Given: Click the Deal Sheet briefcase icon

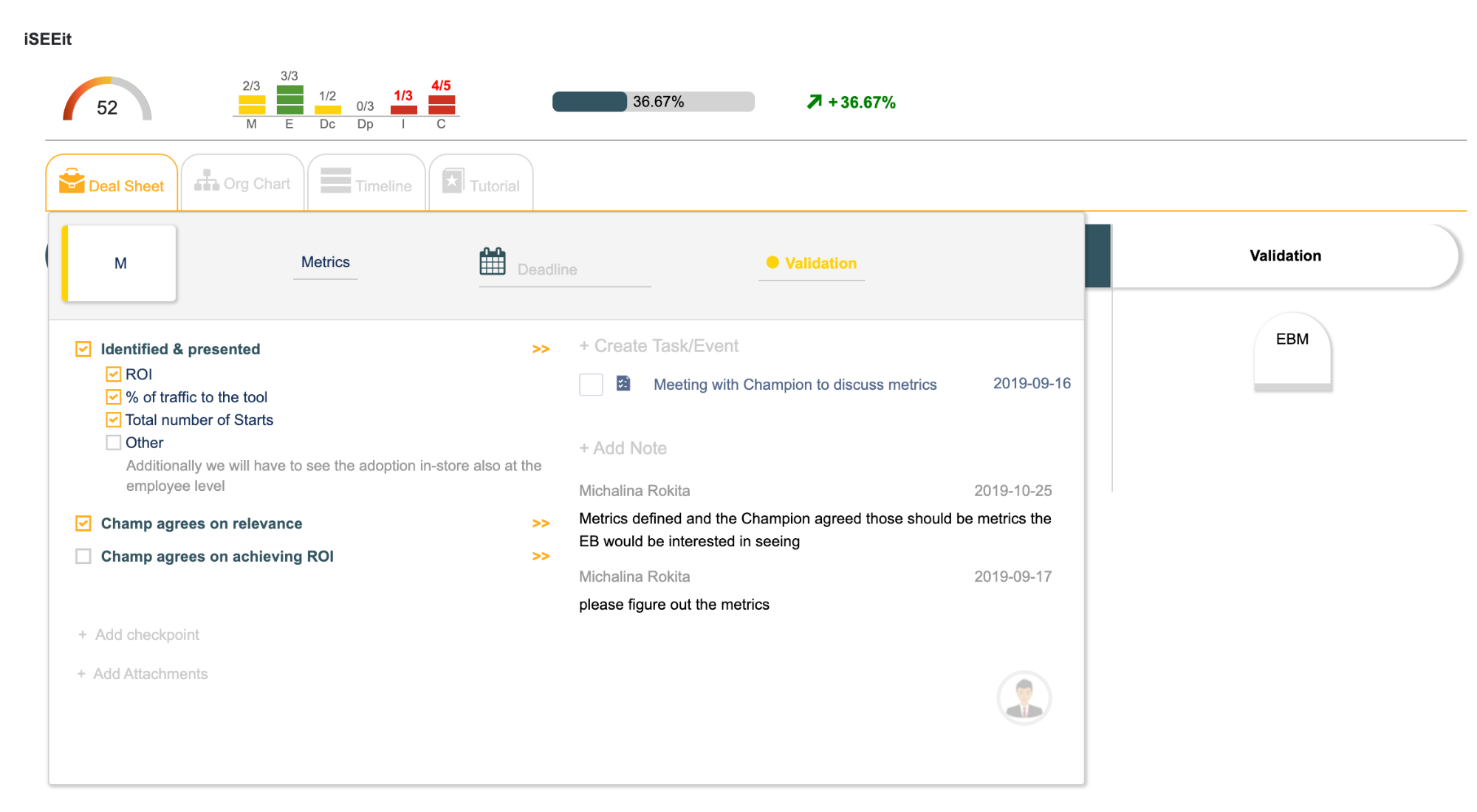Looking at the screenshot, I should click(72, 181).
